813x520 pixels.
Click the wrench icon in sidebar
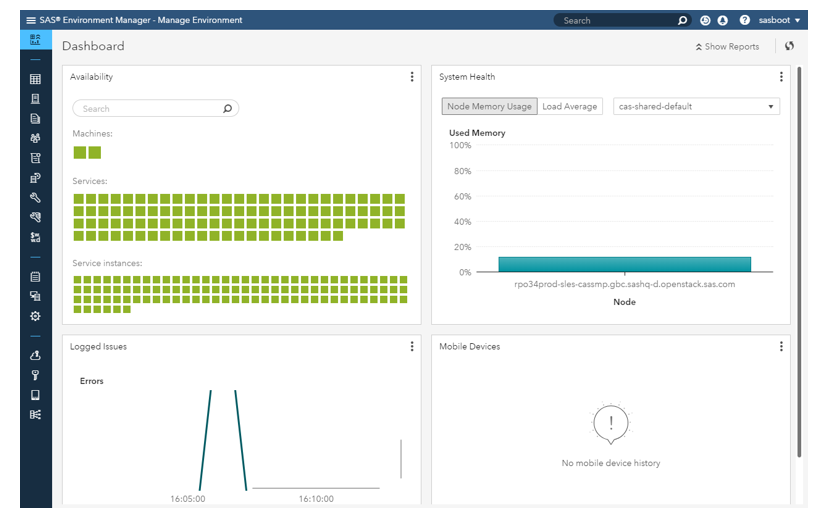click(35, 198)
